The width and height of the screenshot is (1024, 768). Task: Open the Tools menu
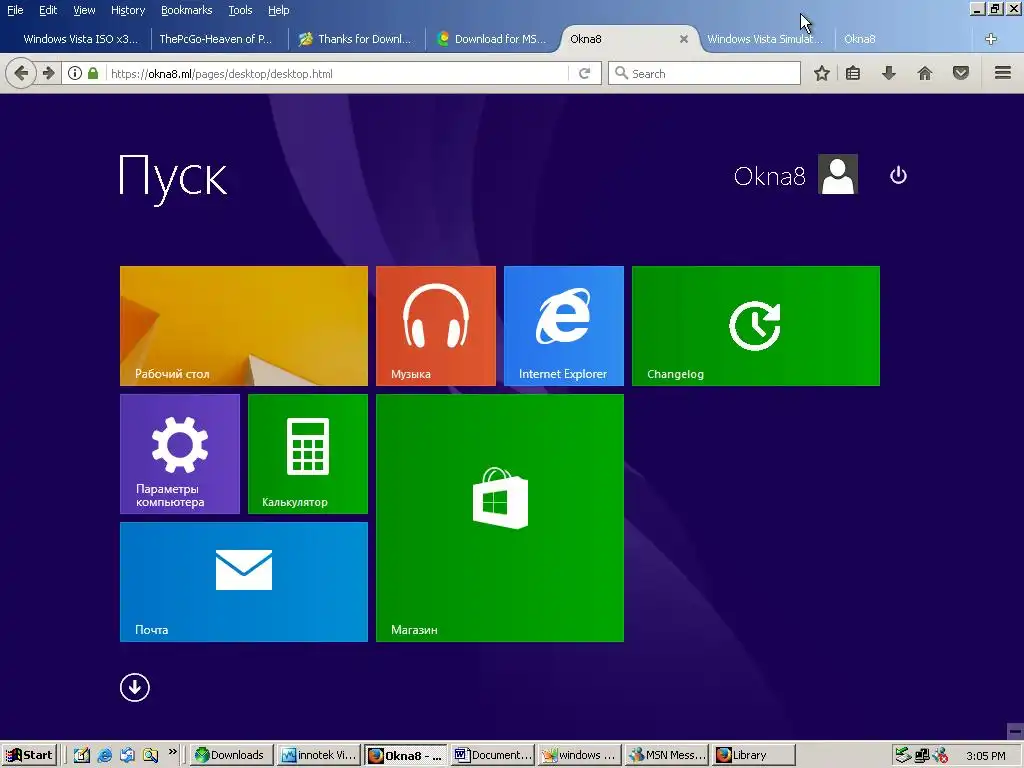pyautogui.click(x=240, y=10)
